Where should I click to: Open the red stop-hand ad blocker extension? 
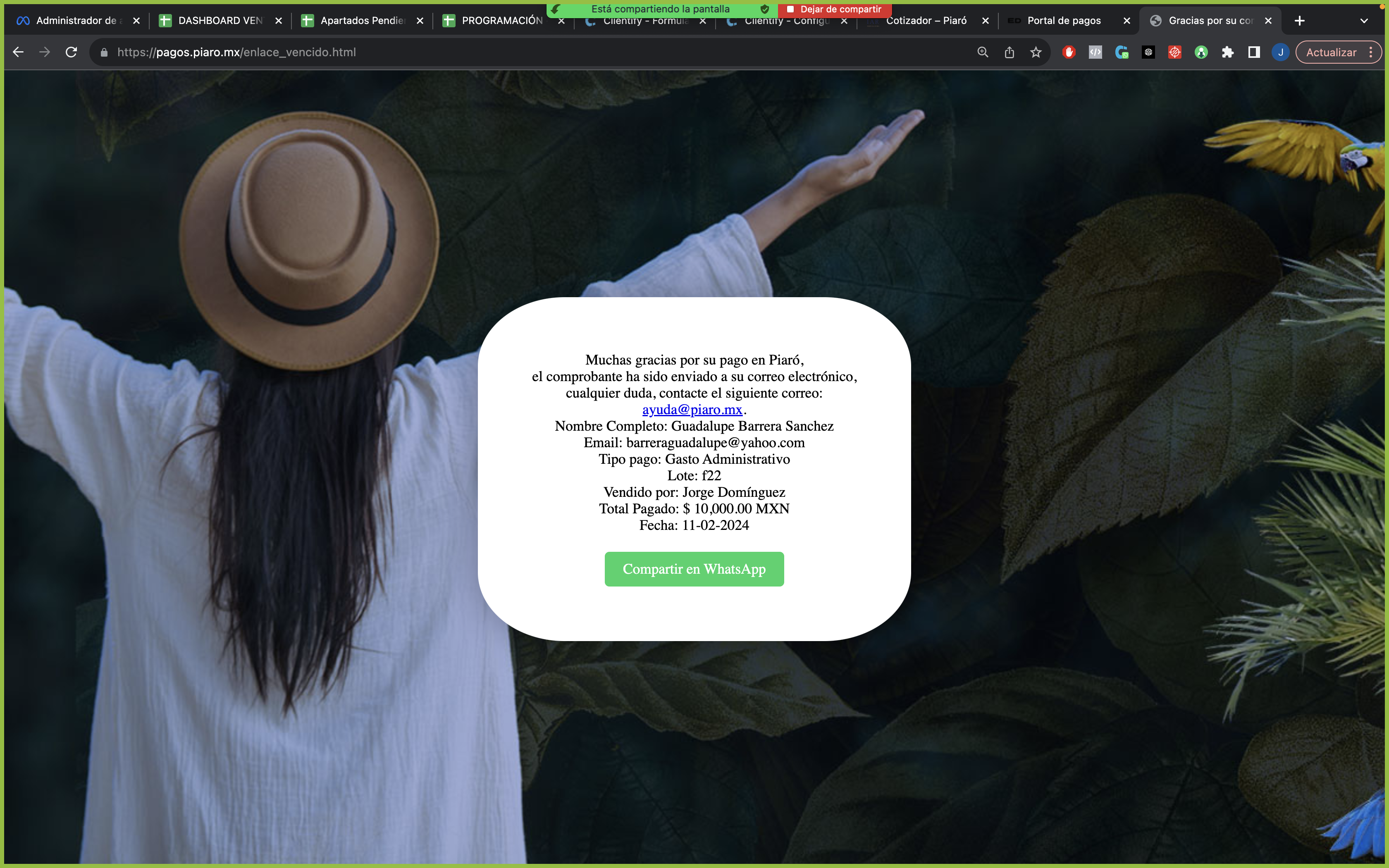tap(1068, 52)
